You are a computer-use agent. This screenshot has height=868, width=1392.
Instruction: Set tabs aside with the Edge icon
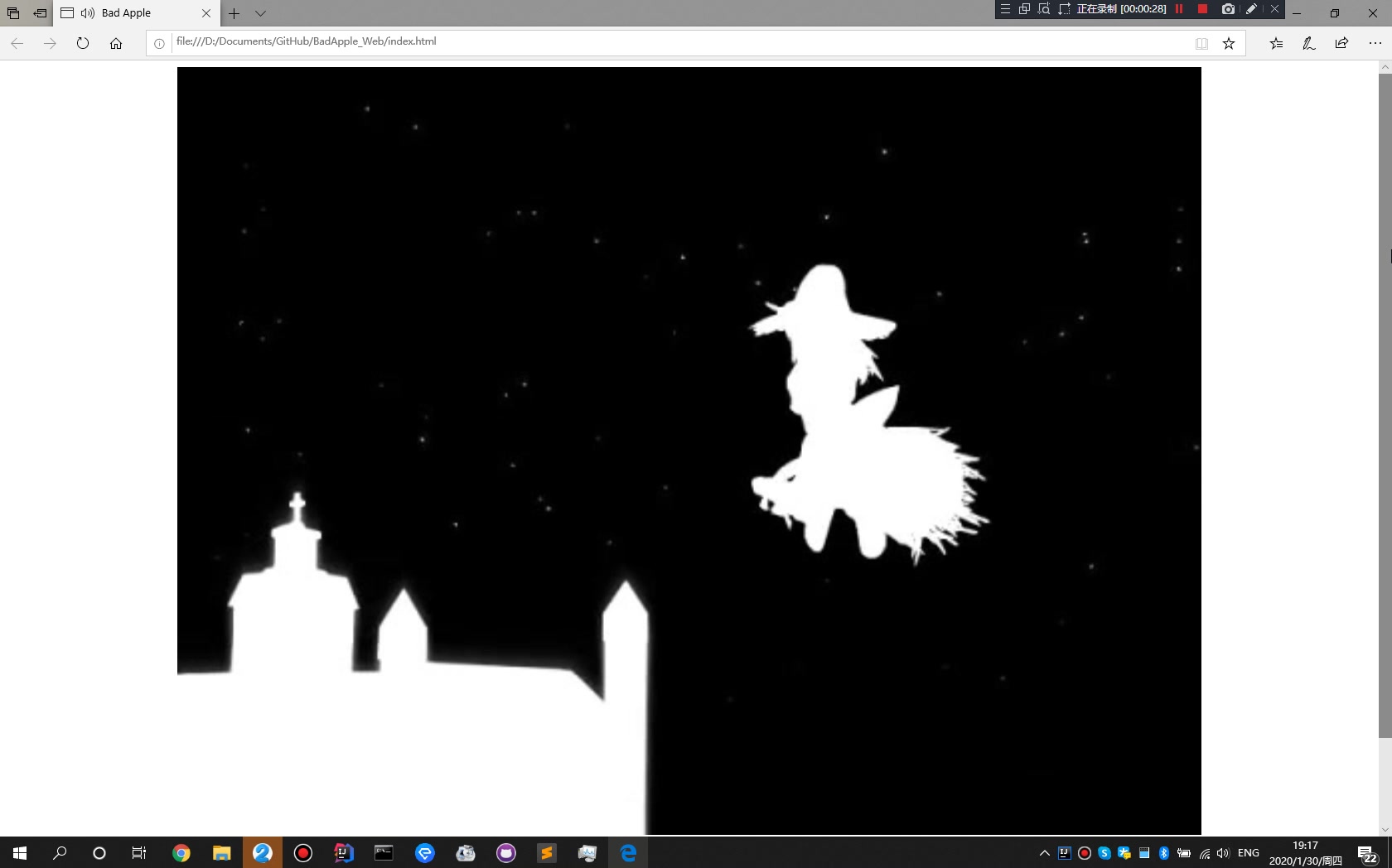click(x=40, y=13)
